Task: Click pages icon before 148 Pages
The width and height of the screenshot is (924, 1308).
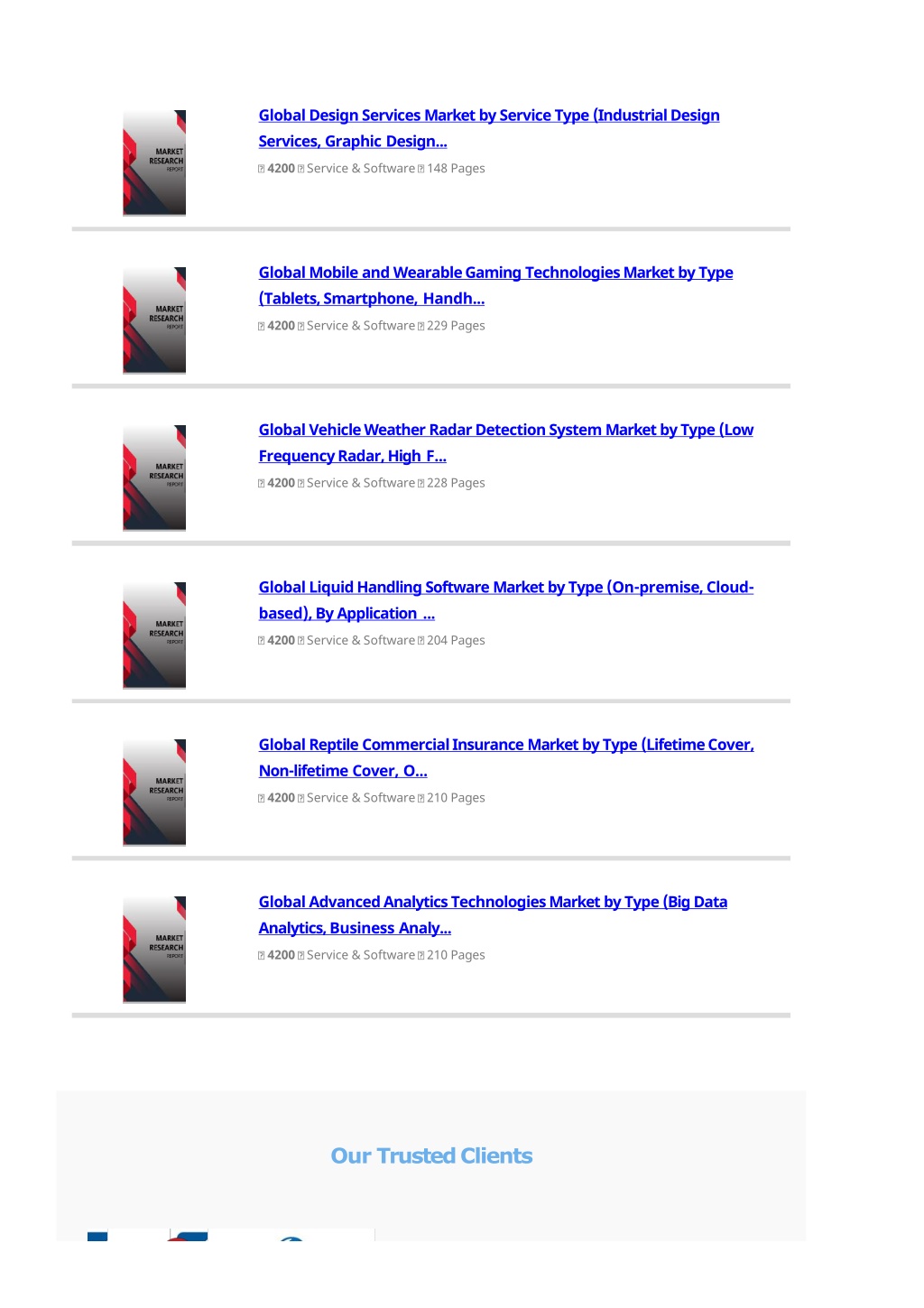Action: (x=421, y=169)
